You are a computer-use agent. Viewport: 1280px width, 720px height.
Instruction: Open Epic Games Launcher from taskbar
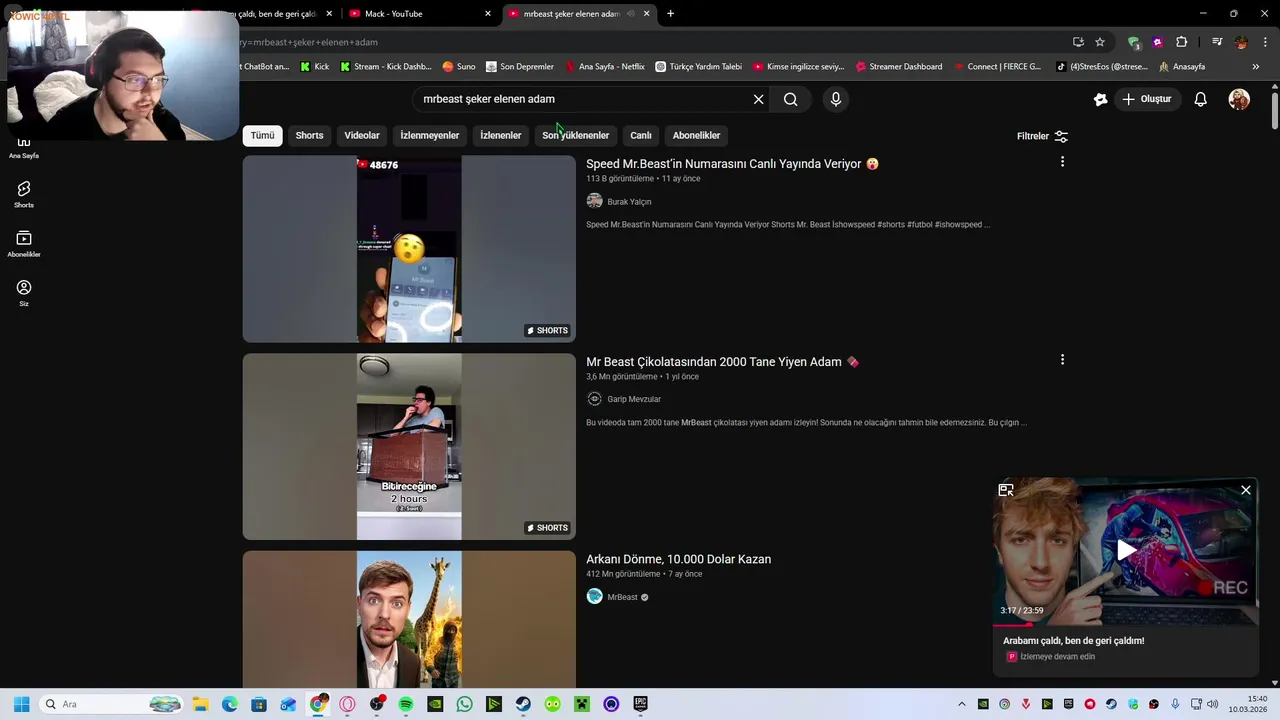click(x=640, y=704)
